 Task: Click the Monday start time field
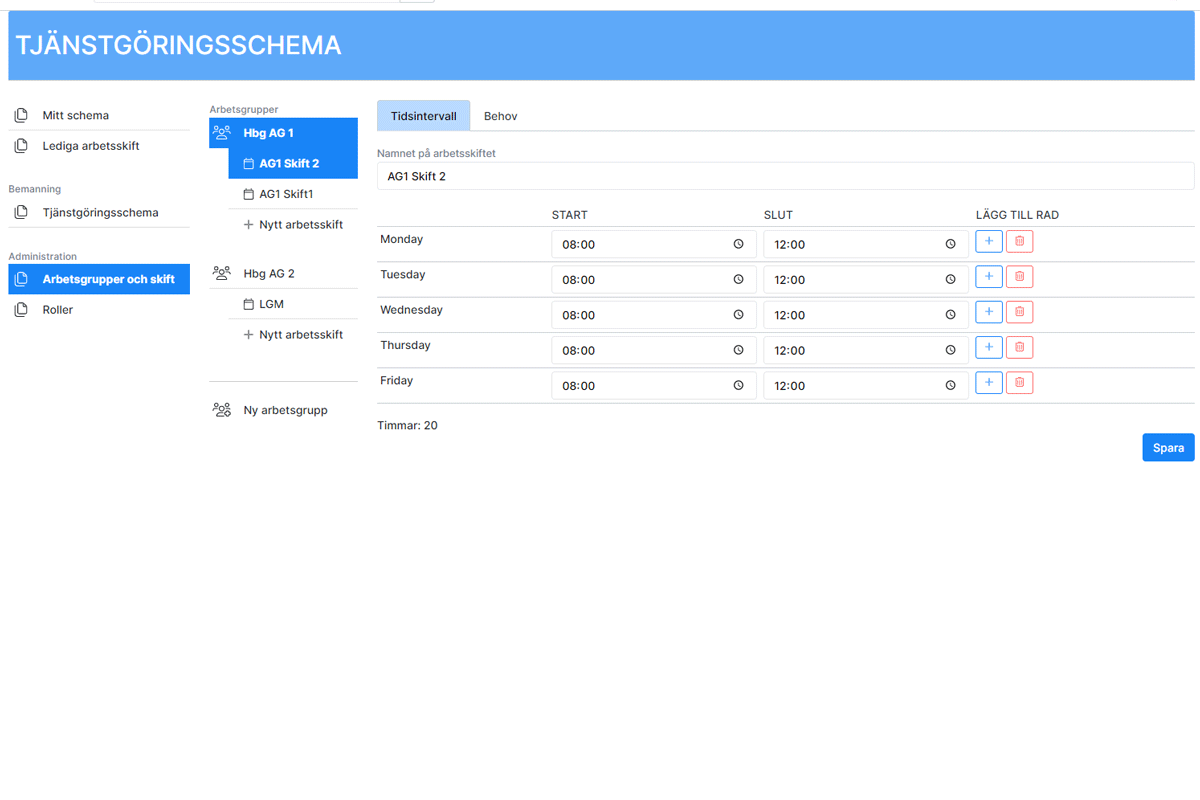click(654, 244)
